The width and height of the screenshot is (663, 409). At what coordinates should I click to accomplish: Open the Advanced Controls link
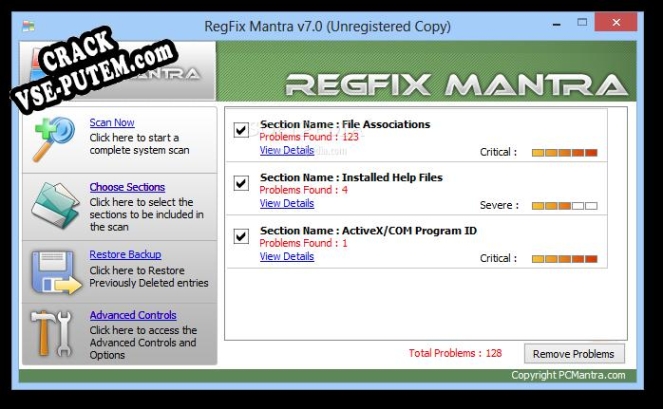[132, 315]
